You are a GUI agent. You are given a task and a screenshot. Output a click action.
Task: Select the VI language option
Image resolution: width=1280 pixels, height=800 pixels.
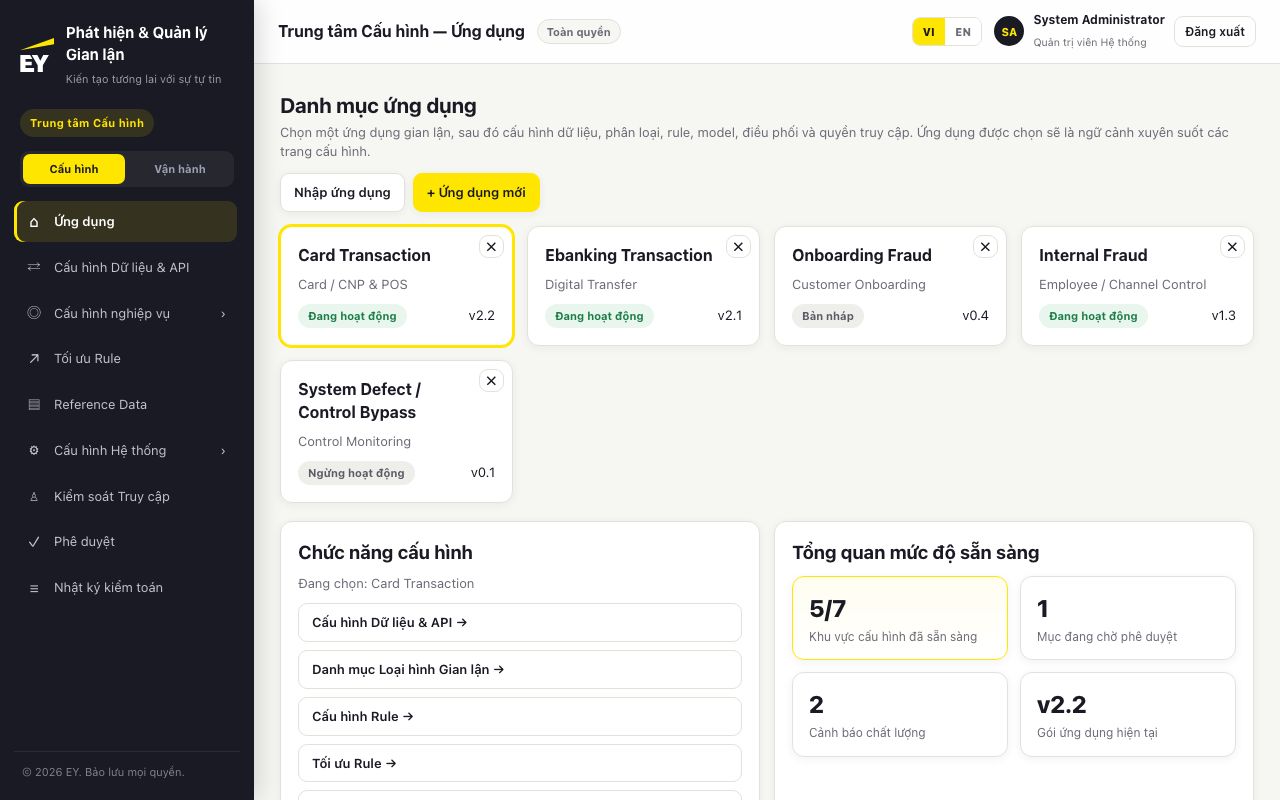tap(929, 32)
